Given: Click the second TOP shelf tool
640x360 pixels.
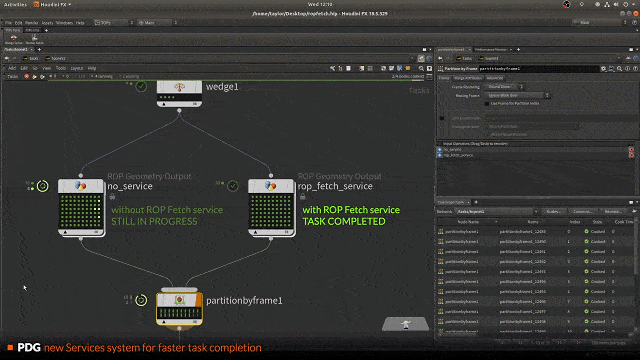Looking at the screenshot, I should [x=34, y=39].
